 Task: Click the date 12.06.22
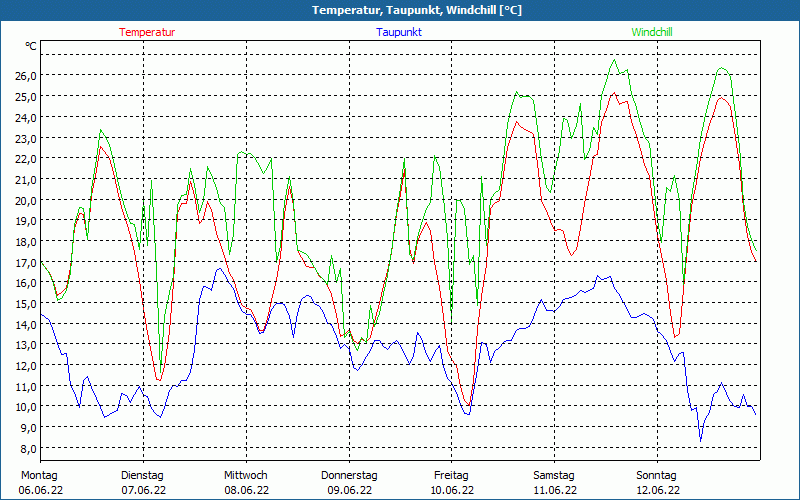click(658, 490)
